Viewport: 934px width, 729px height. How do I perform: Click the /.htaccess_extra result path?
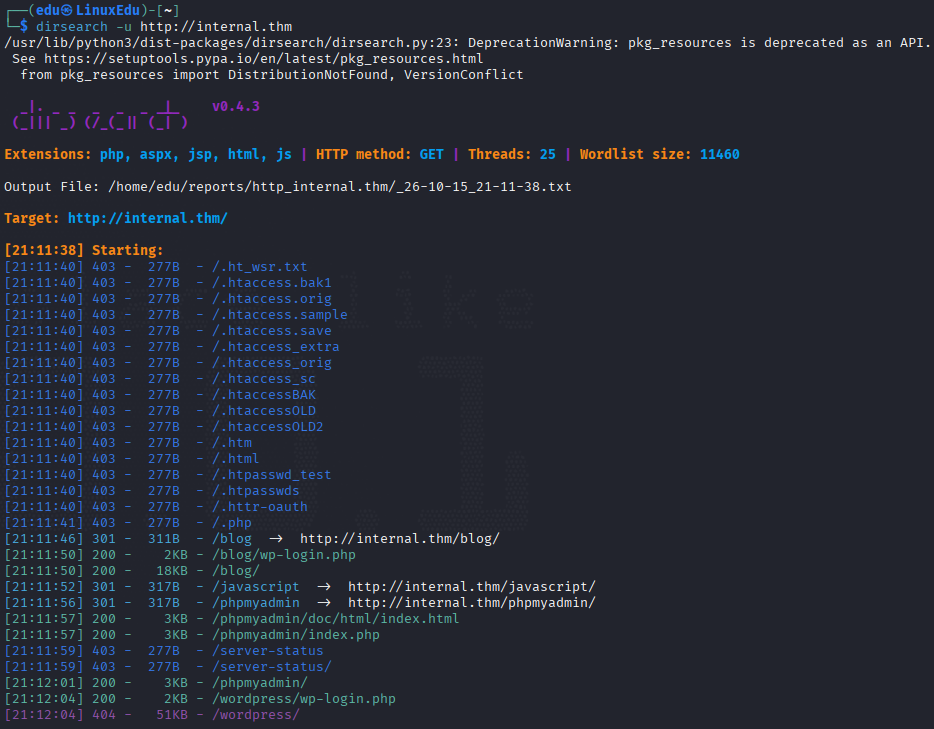(276, 347)
